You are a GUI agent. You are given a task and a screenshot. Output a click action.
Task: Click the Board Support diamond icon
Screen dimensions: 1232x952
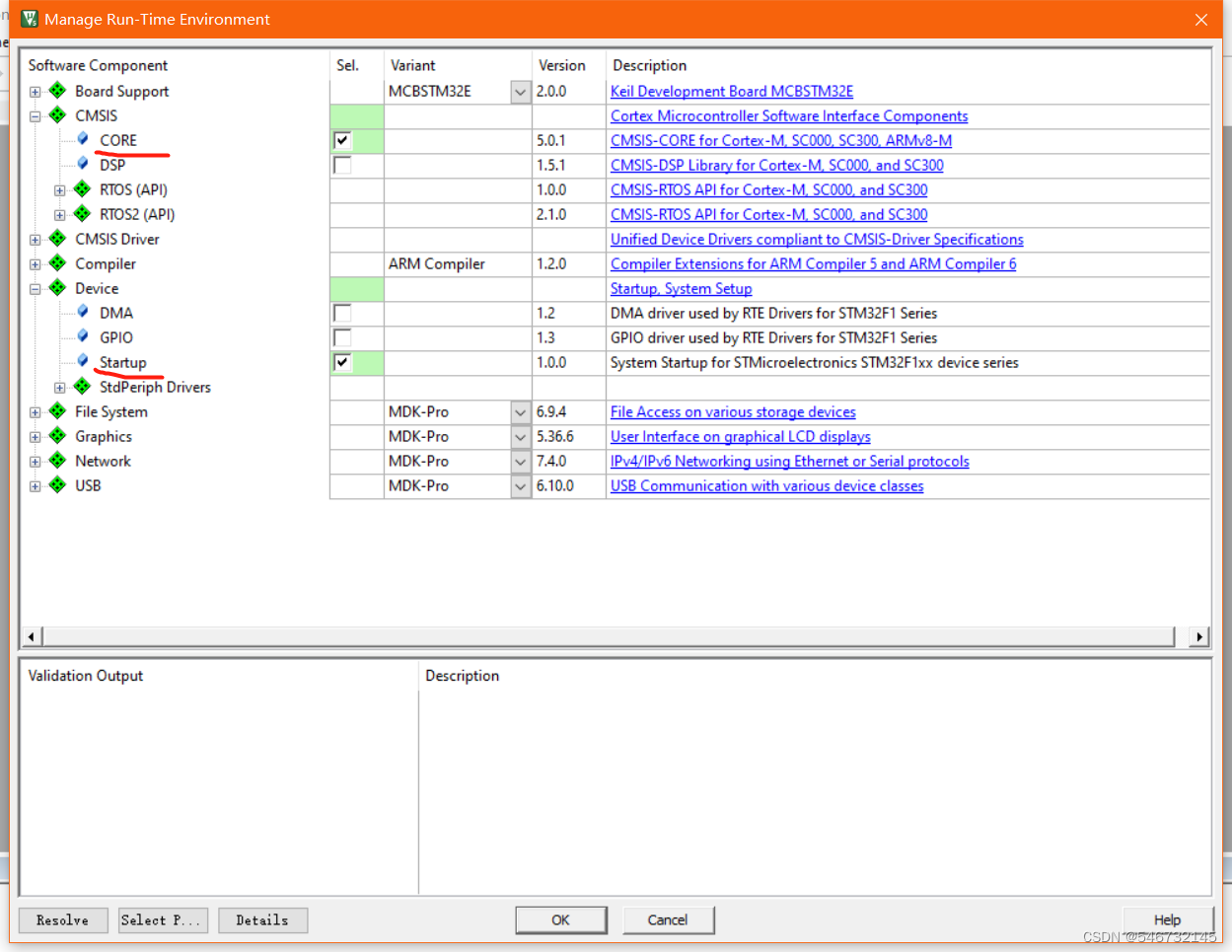pos(56,91)
